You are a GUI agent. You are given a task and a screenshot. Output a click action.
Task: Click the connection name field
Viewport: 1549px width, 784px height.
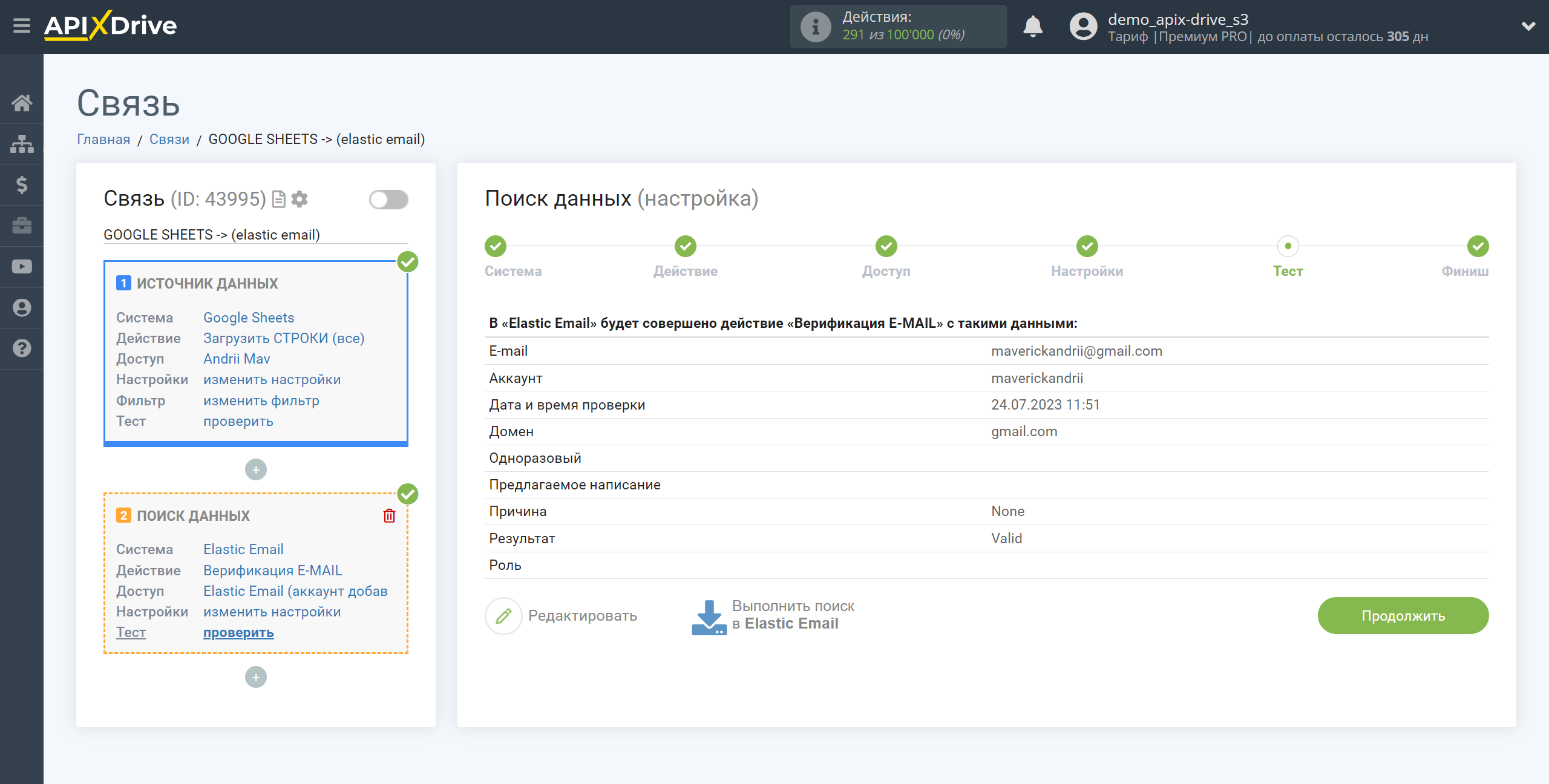point(255,235)
